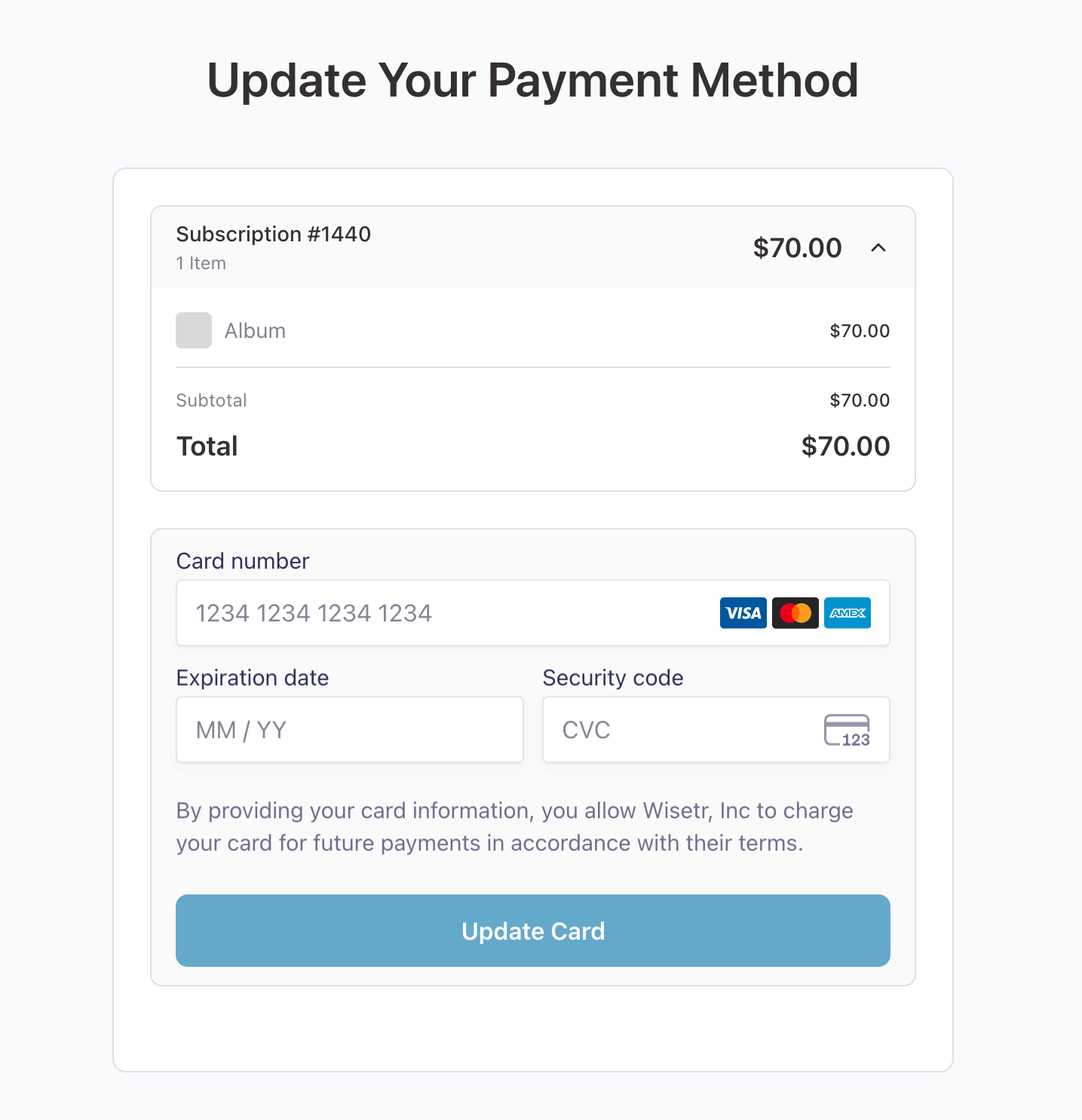Click the Subscription #1440 title
This screenshot has width=1082, height=1120.
[274, 235]
